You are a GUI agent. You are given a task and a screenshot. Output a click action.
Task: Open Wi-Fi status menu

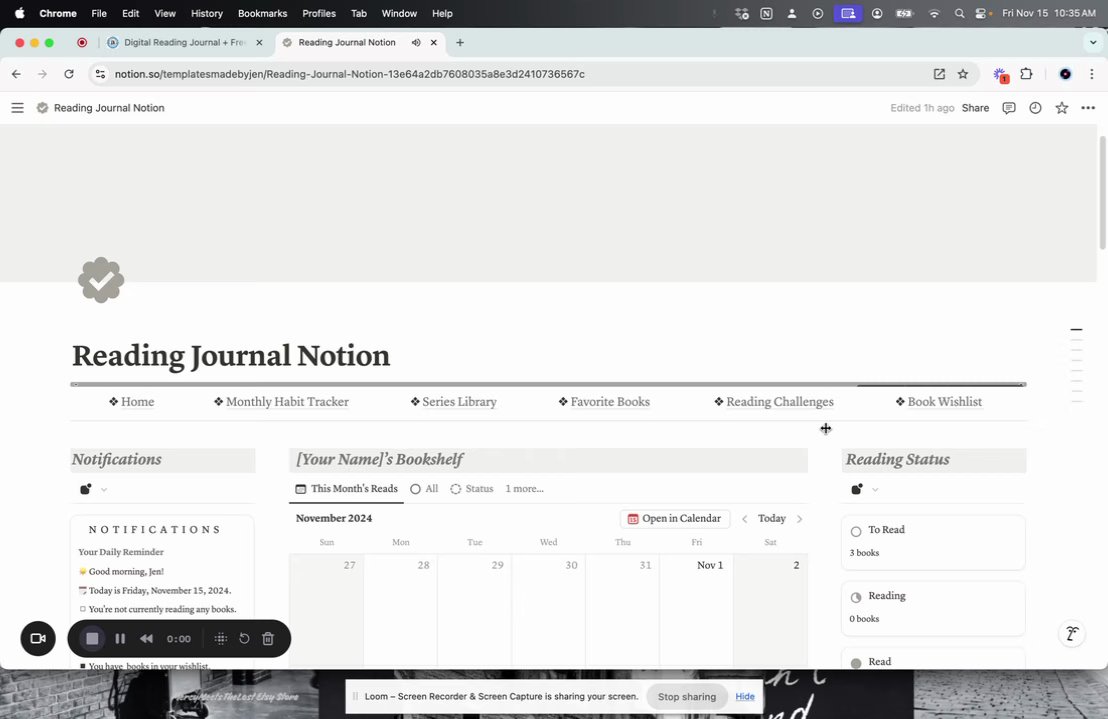pyautogui.click(x=934, y=13)
